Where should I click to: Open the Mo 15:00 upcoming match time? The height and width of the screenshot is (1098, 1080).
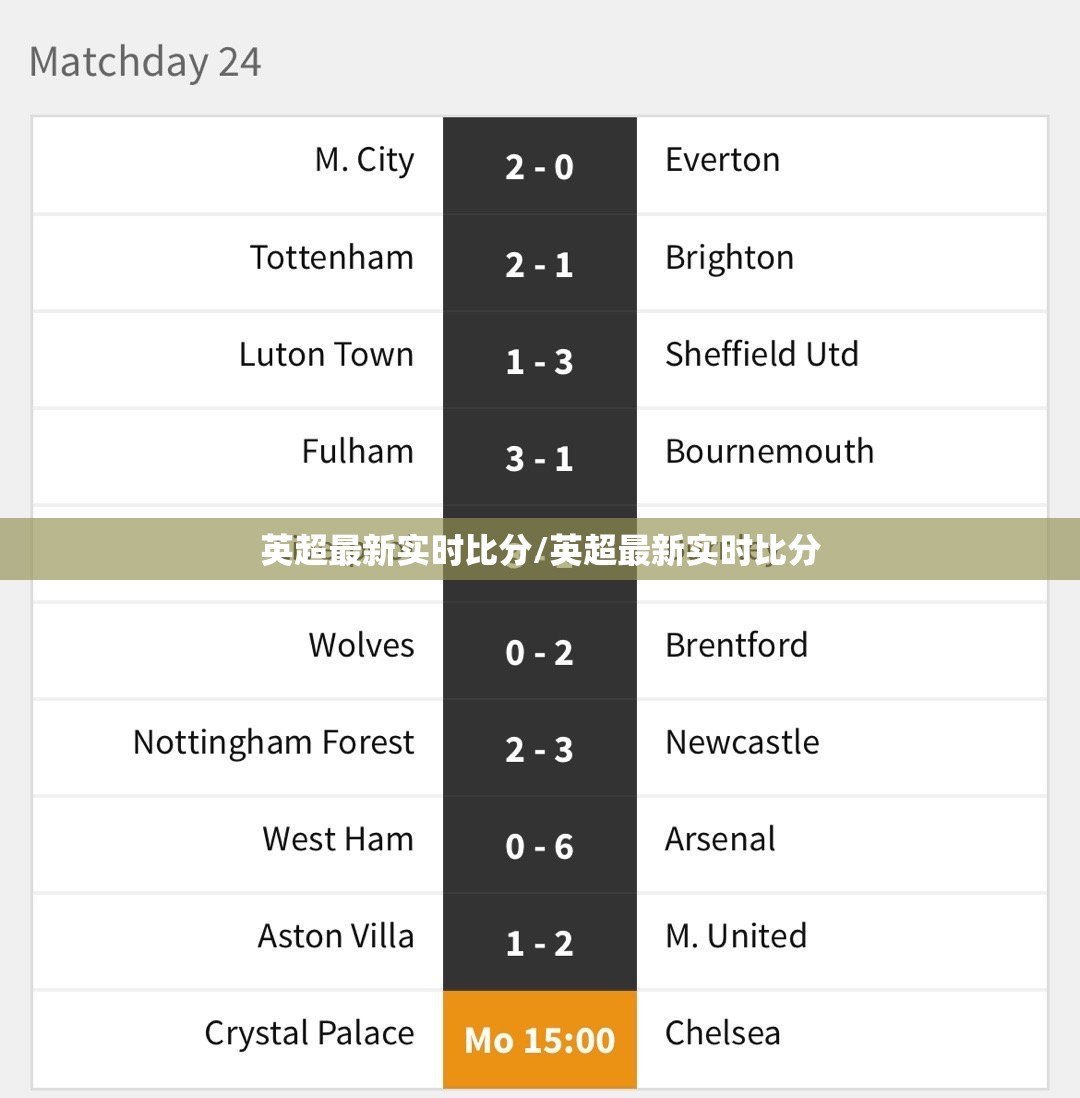[x=540, y=1040]
